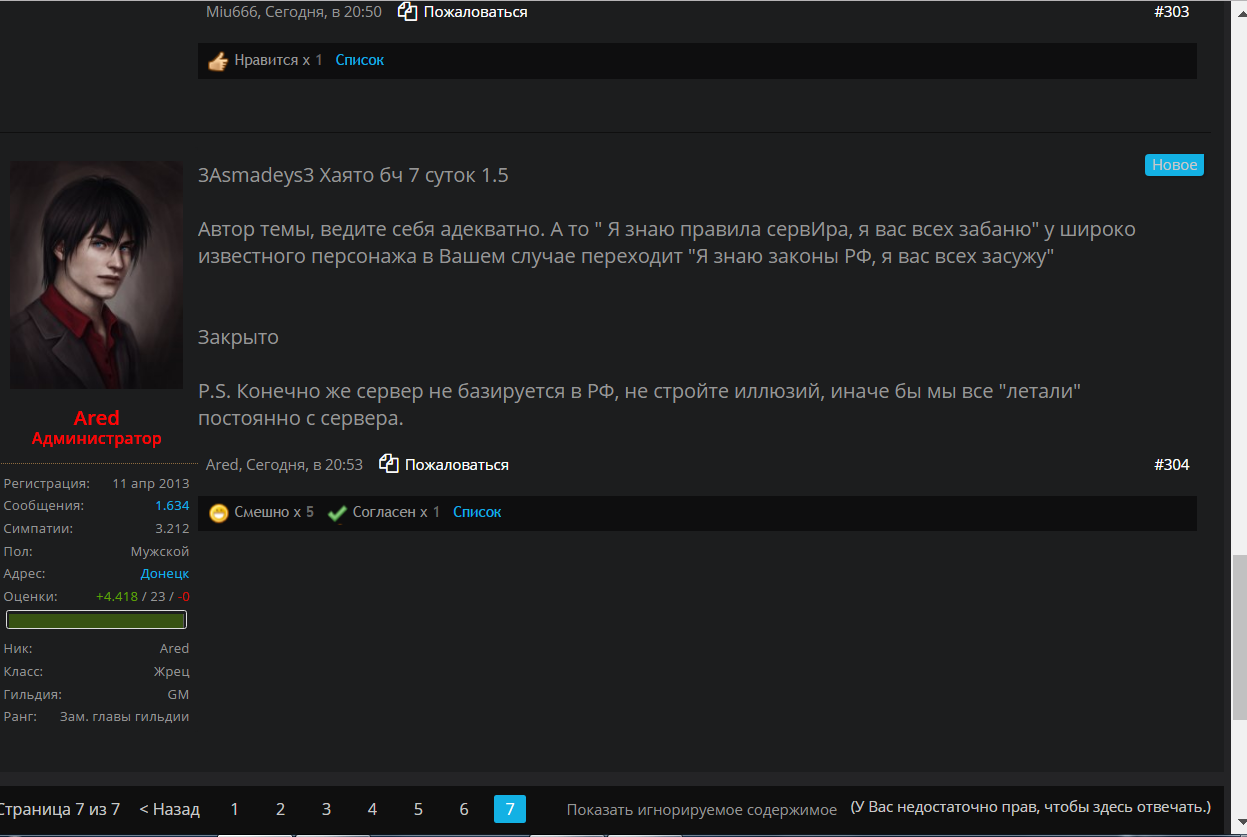Image resolution: width=1247 pixels, height=837 pixels.
Task: Click the report icon on post #303
Action: (x=407, y=12)
